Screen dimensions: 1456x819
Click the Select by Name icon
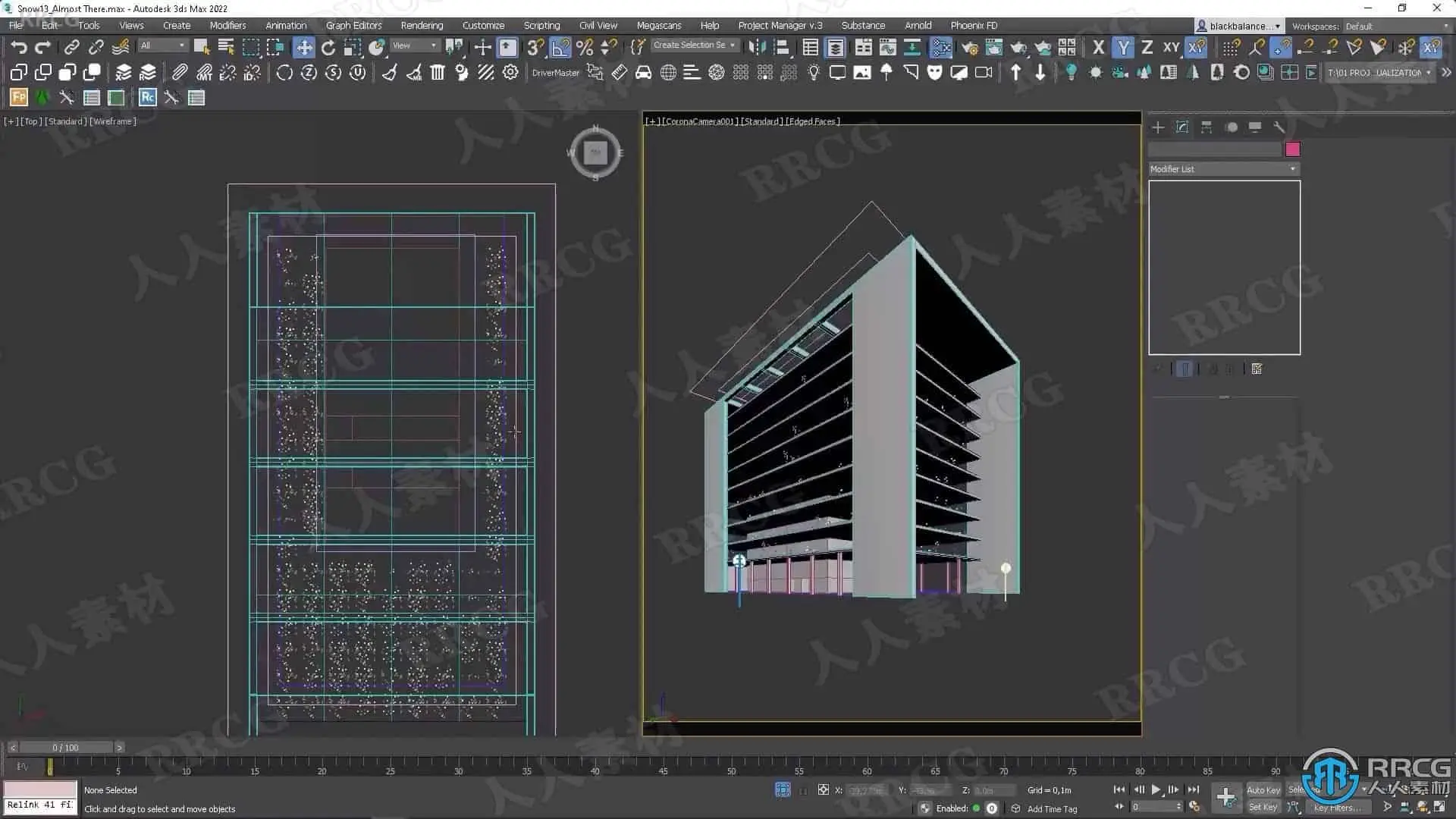point(226,48)
